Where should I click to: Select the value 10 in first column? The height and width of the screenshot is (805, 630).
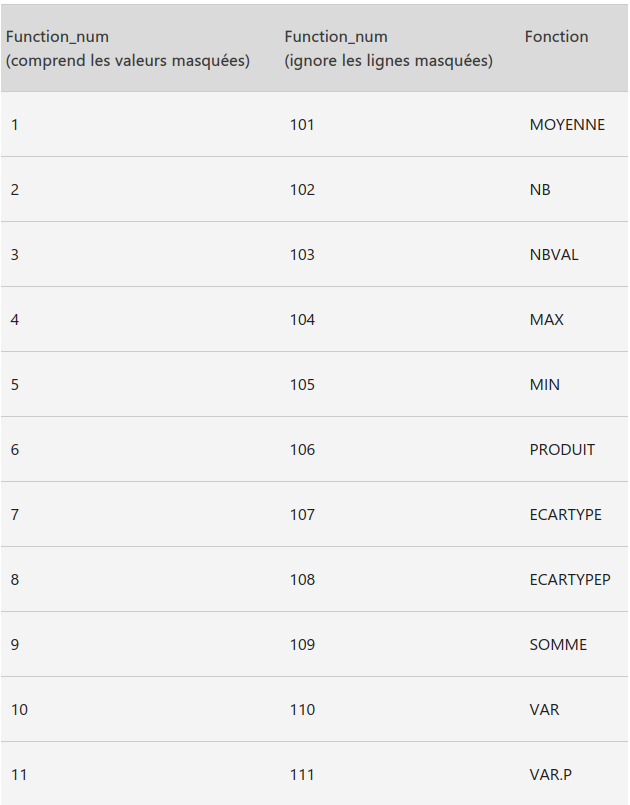point(19,710)
